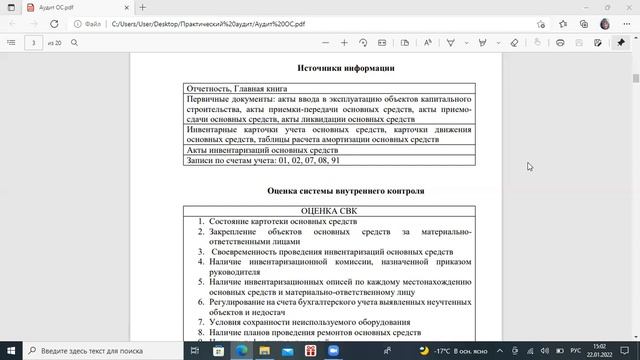This screenshot has height=360, width=640.
Task: Click item 7 Условия сохранности неиспользуемого оборудования
Action: point(310,322)
